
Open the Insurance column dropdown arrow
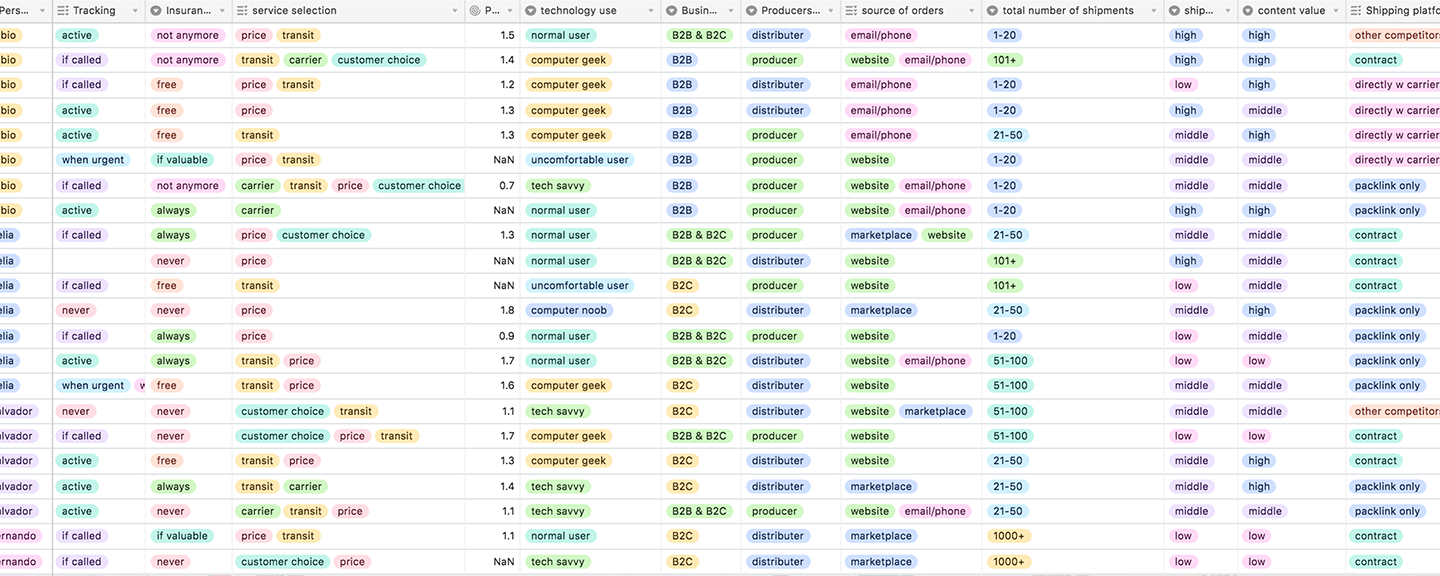click(x=221, y=11)
